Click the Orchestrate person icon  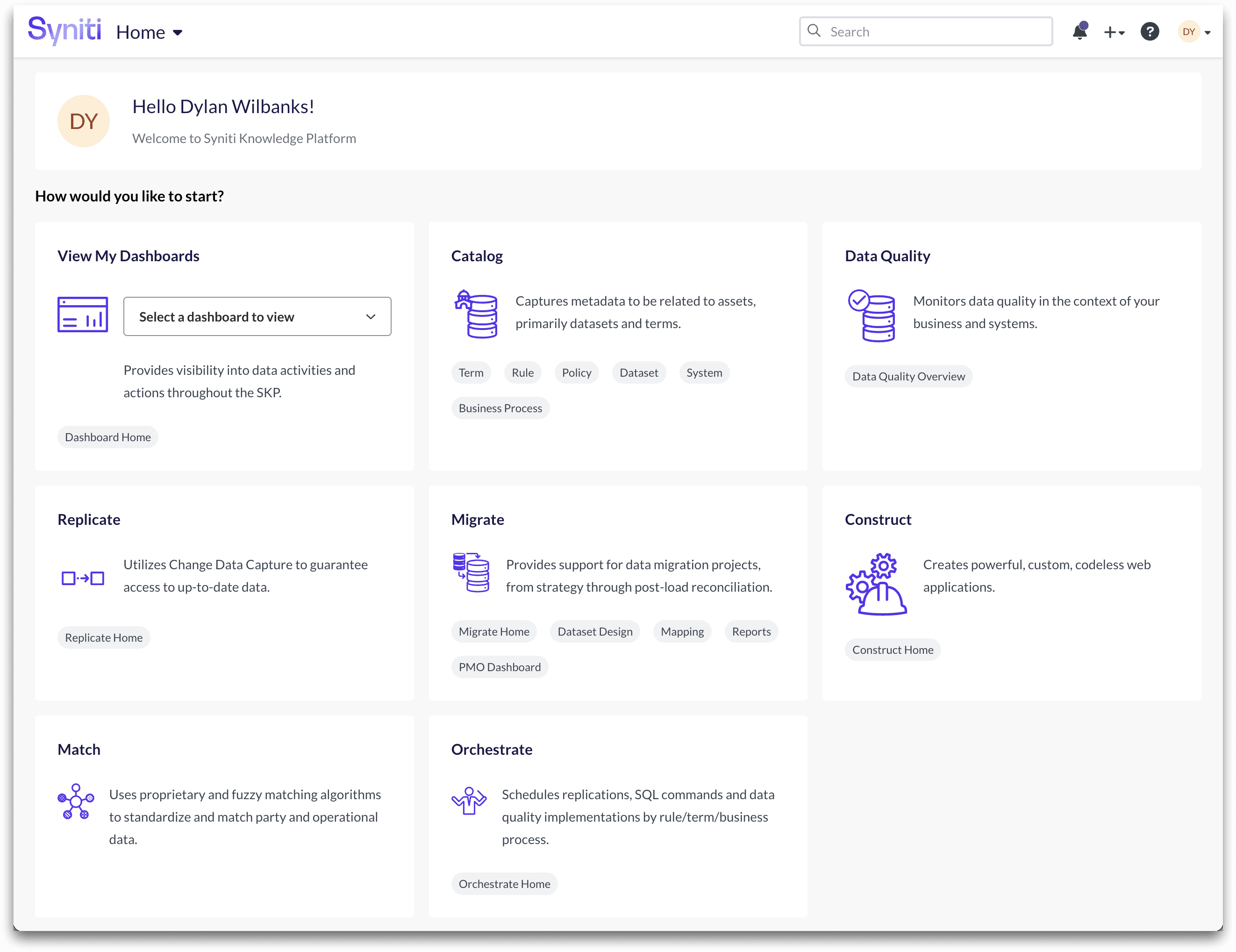469,802
